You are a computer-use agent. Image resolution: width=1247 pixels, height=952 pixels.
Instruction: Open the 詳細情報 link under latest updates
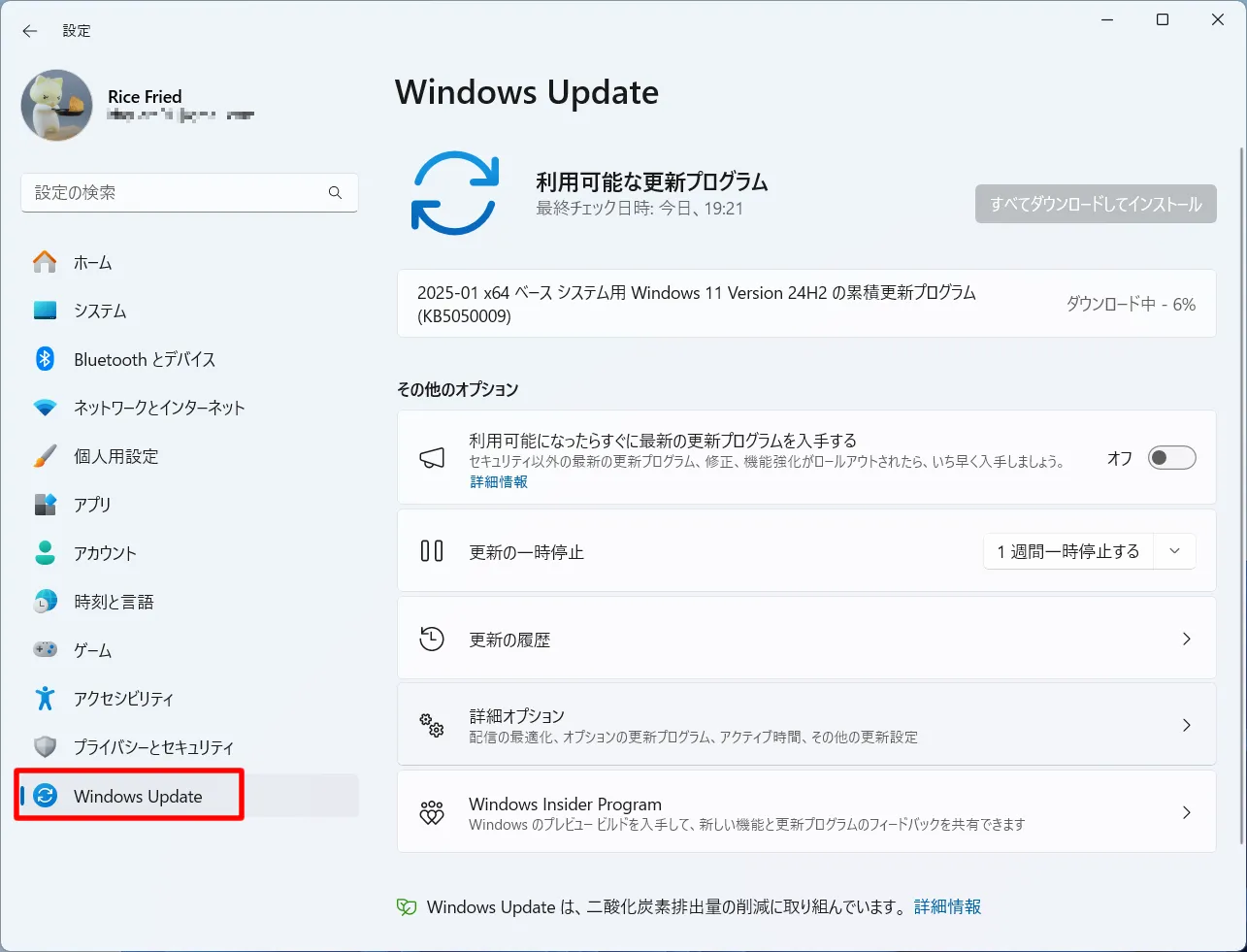click(x=499, y=482)
